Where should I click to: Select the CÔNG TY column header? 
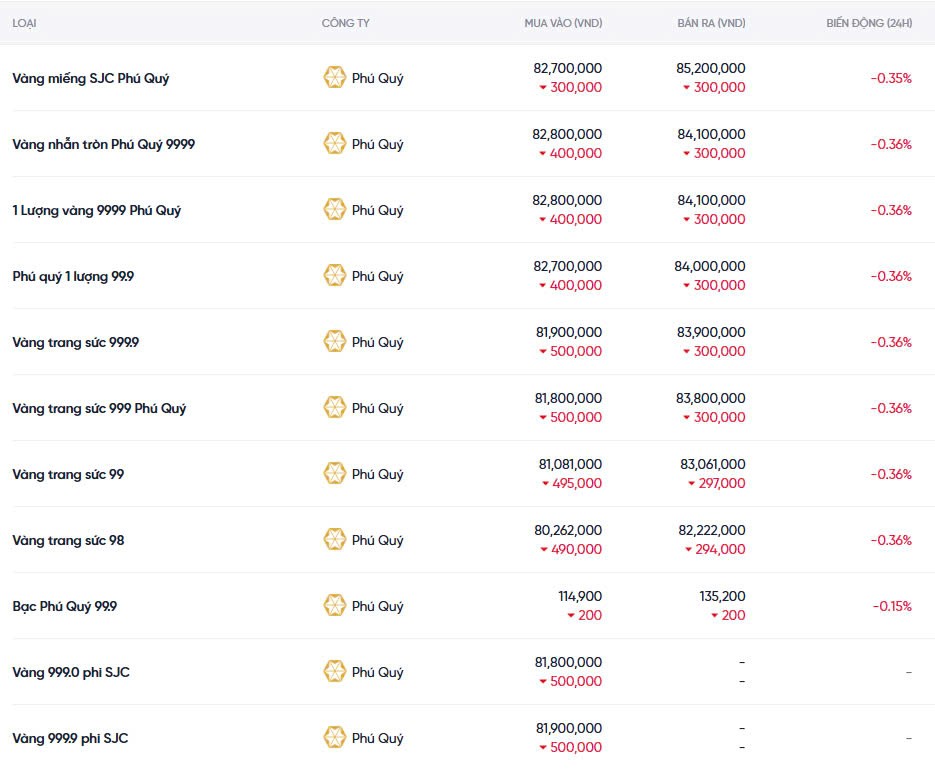click(x=345, y=23)
